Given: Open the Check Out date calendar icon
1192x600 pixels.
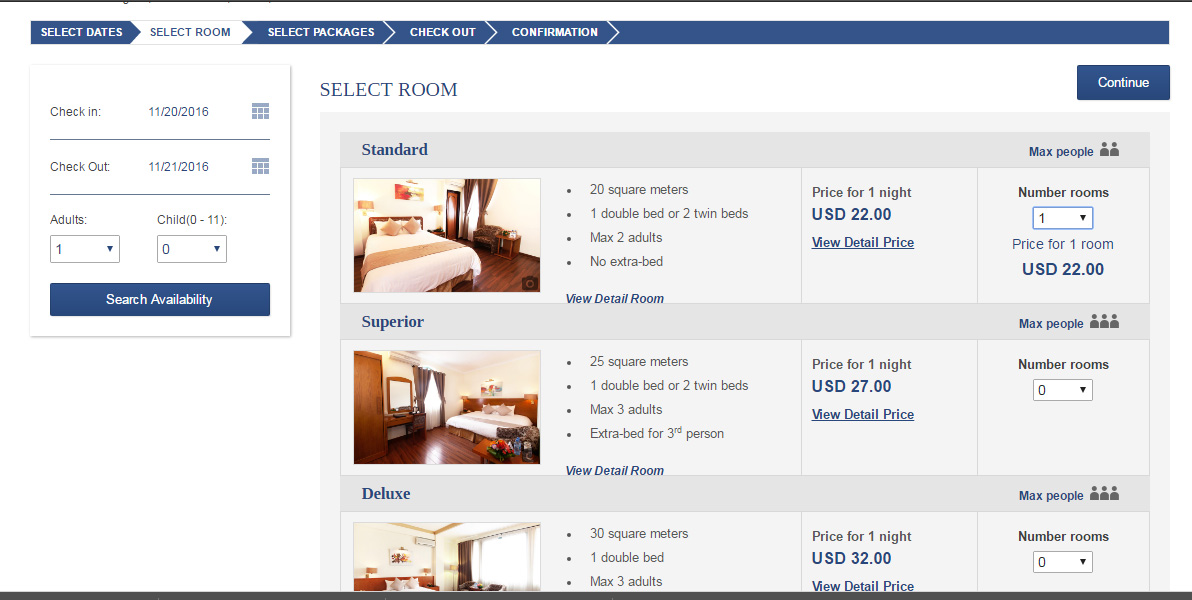Looking at the screenshot, I should click(260, 166).
